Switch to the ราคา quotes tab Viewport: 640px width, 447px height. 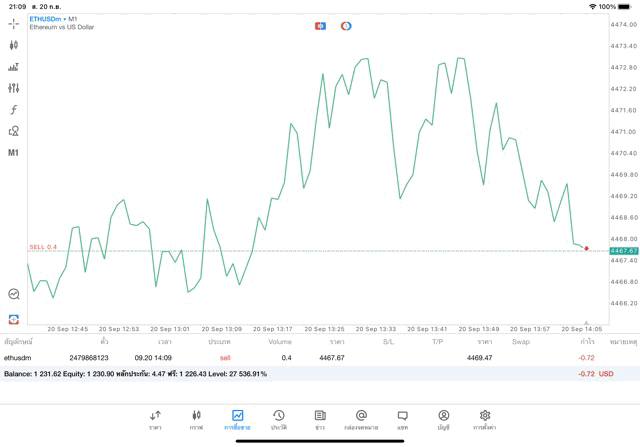(155, 419)
